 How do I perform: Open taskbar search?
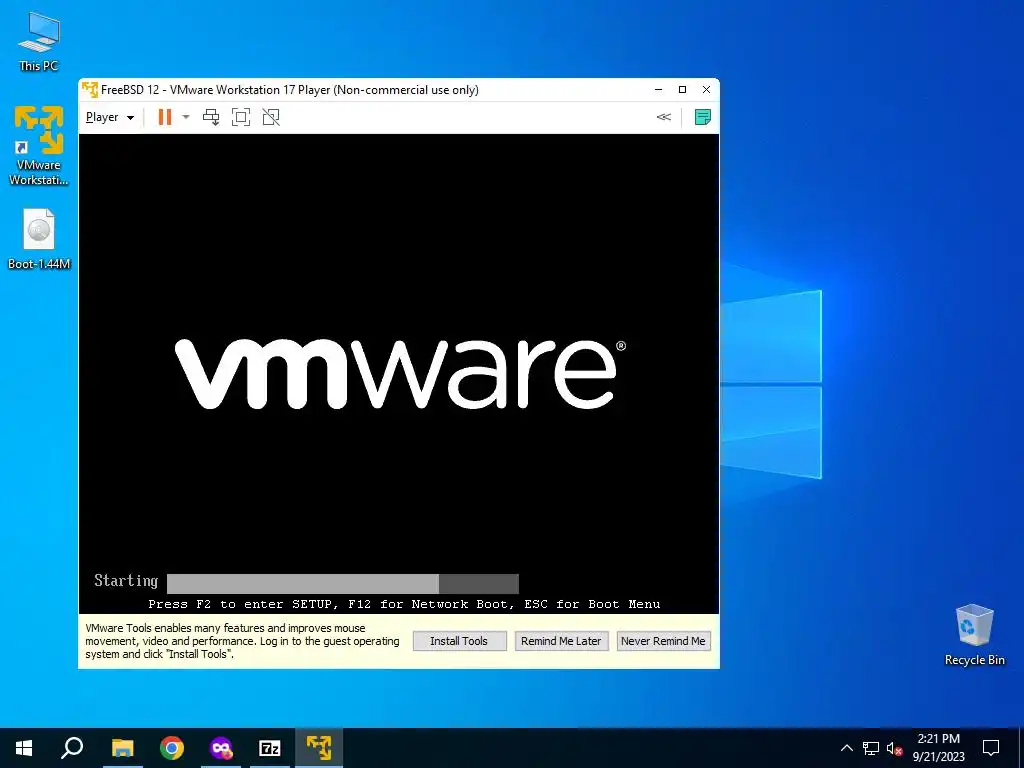tap(72, 748)
